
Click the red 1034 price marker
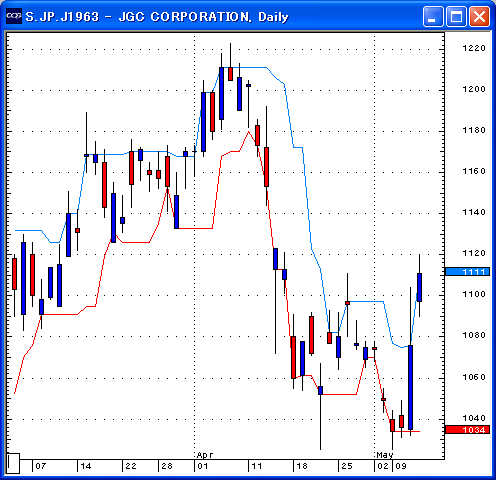(x=467, y=430)
